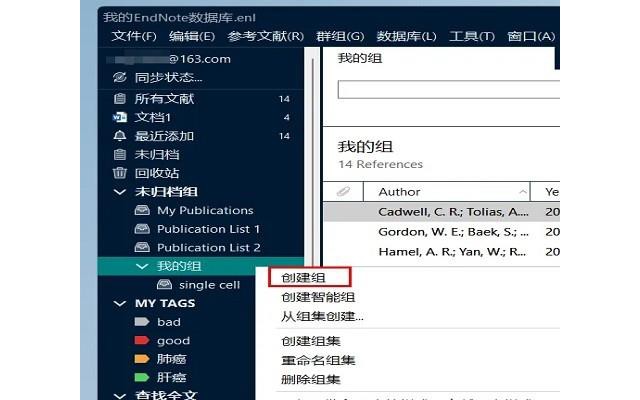
Task: Click the Word icon beside 文档1
Action: click(120, 118)
